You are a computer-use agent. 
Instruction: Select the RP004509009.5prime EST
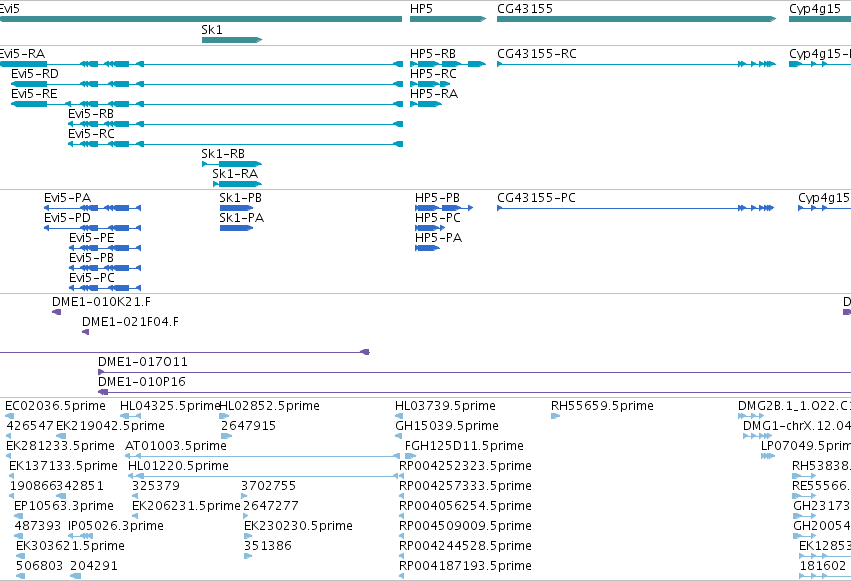401,536
